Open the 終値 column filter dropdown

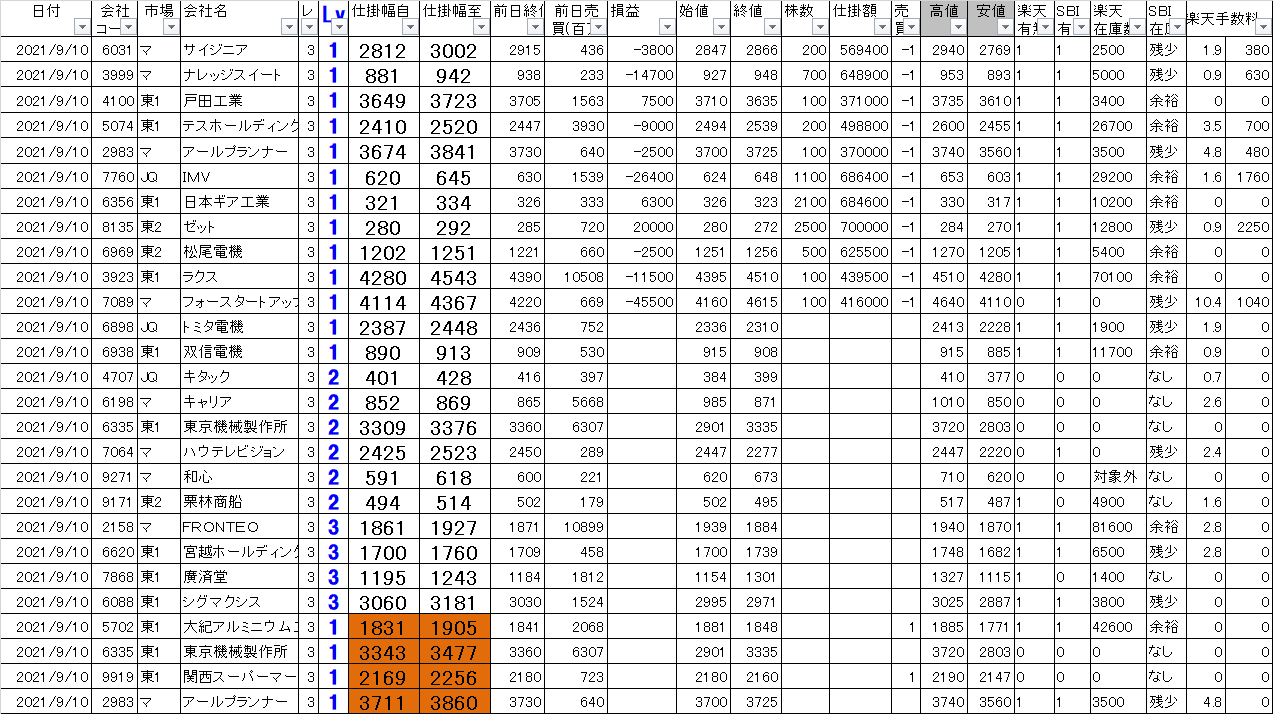[x=774, y=29]
